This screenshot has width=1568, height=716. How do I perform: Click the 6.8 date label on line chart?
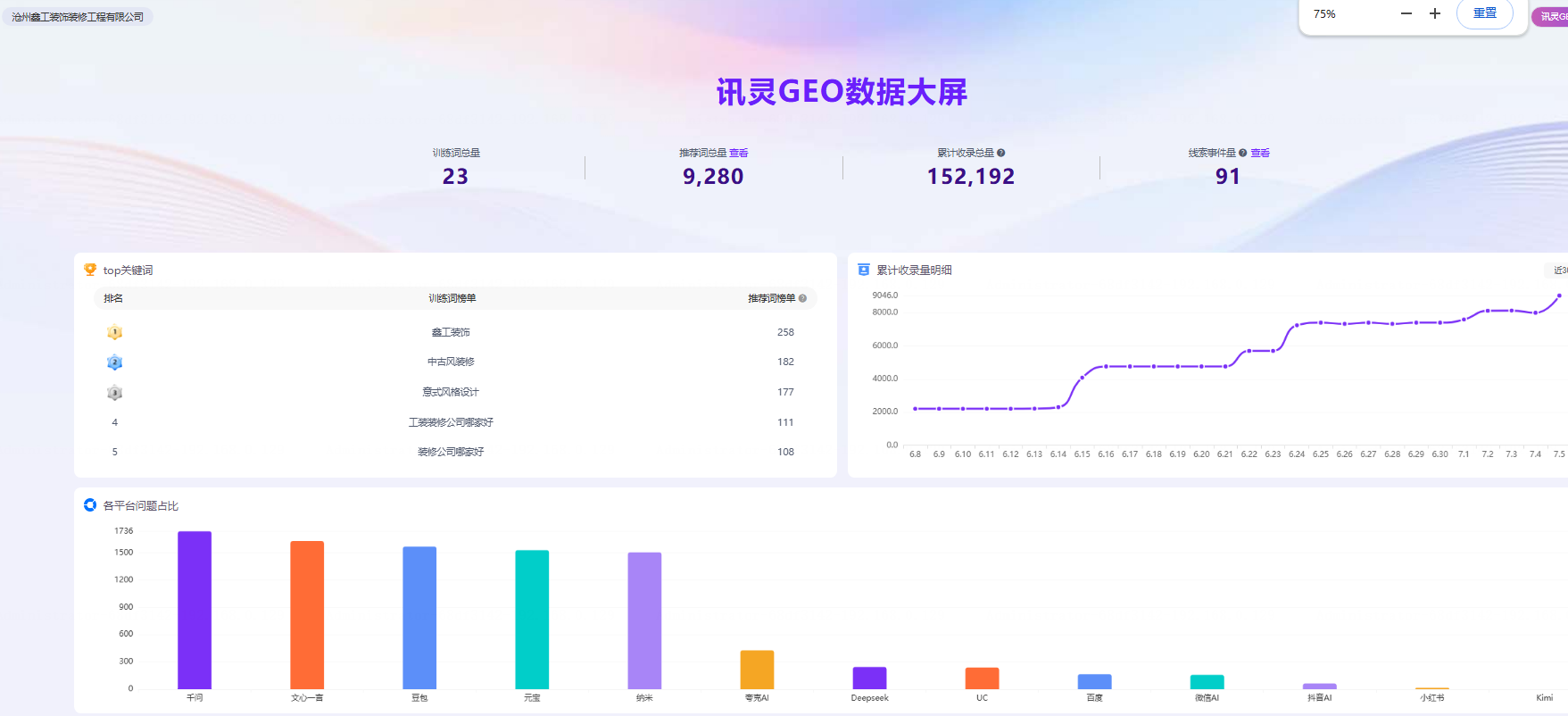pos(915,454)
